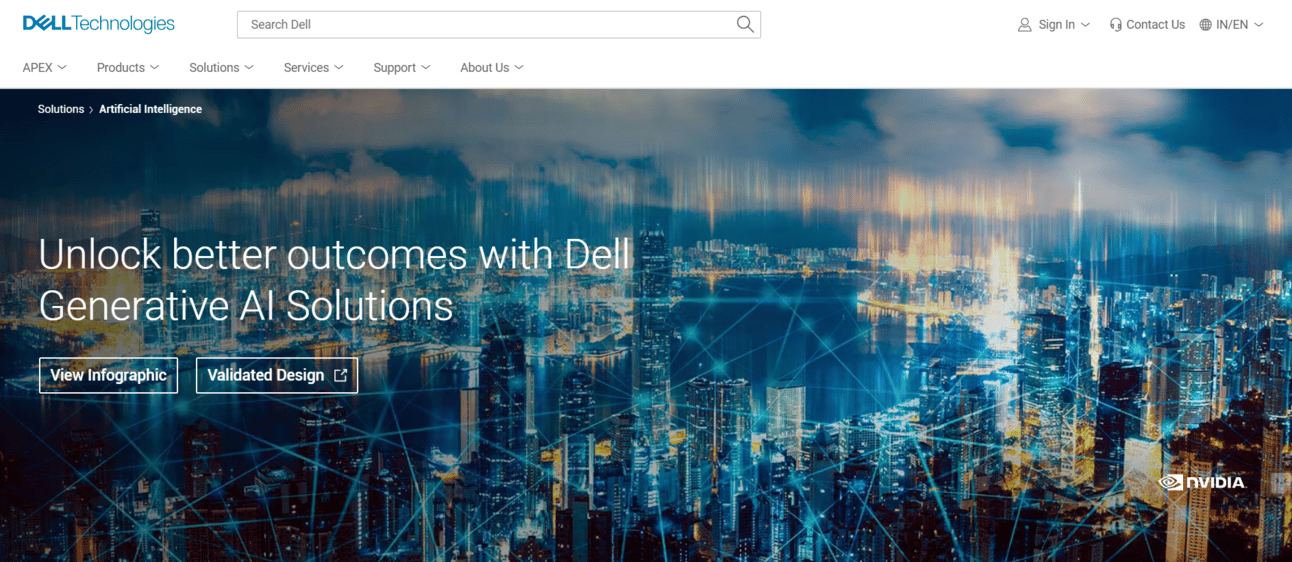This screenshot has width=1292, height=562.
Task: Expand the APEX menu
Action: 45,67
